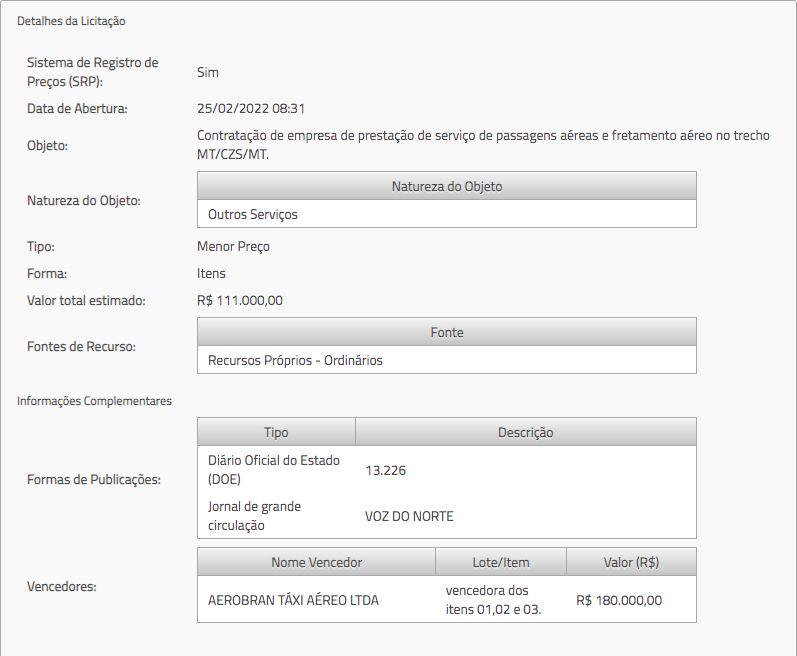Click the VOZ DO NORTE entry
The width and height of the screenshot is (797, 656).
[x=409, y=516]
